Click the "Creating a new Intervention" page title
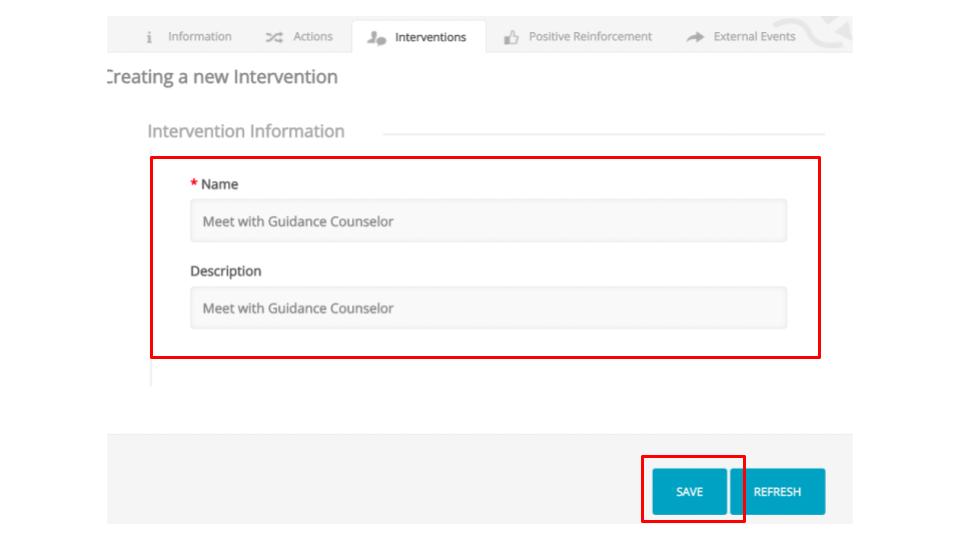Image resolution: width=960 pixels, height=540 pixels. pos(222,77)
